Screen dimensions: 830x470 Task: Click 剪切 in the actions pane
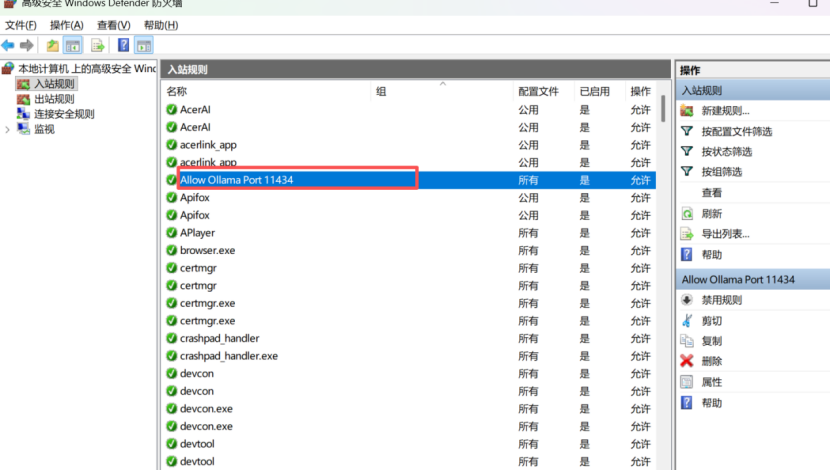pyautogui.click(x=711, y=321)
